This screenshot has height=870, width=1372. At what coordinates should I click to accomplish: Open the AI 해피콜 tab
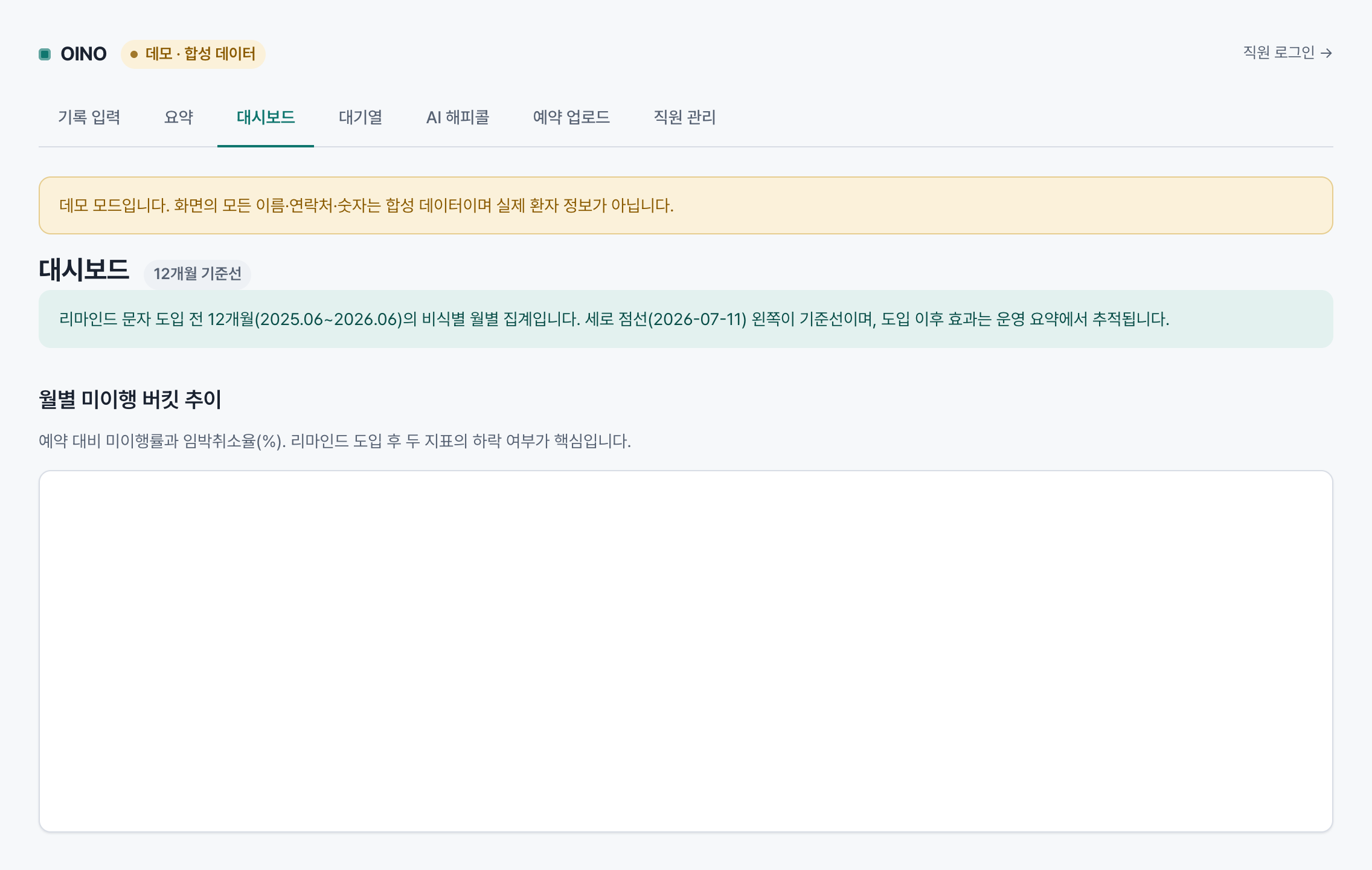(458, 117)
